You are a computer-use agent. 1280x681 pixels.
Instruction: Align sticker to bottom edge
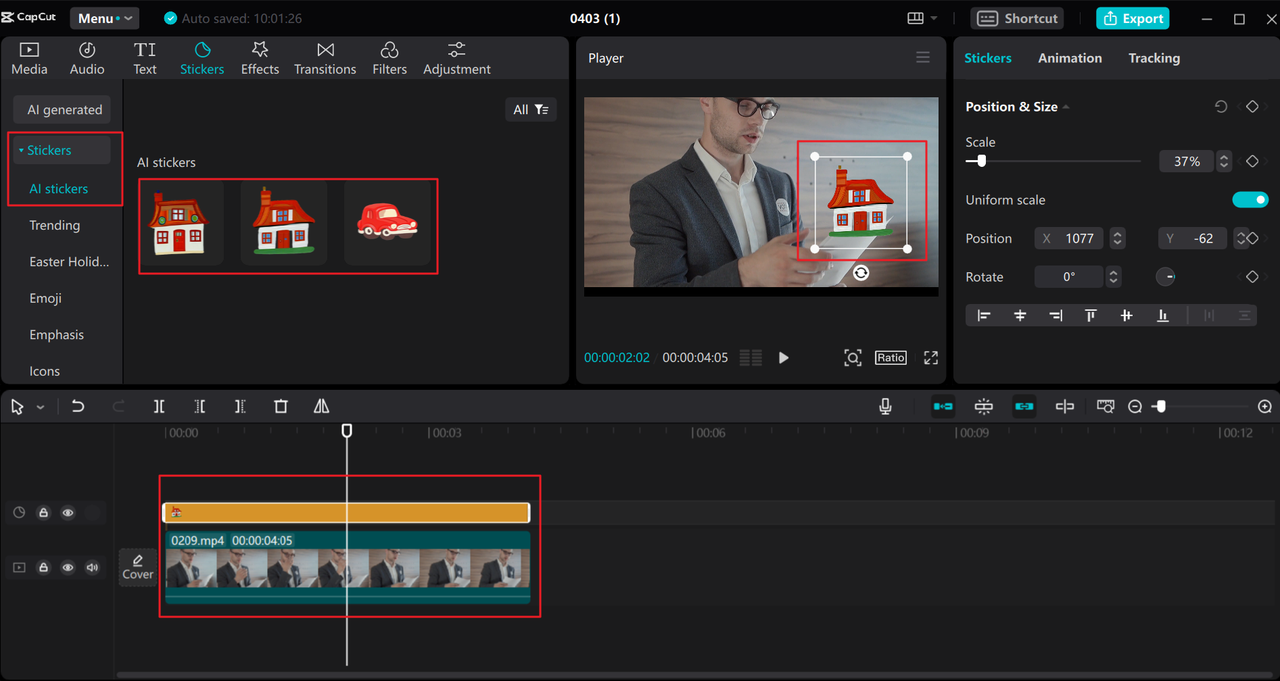pyautogui.click(x=1162, y=315)
